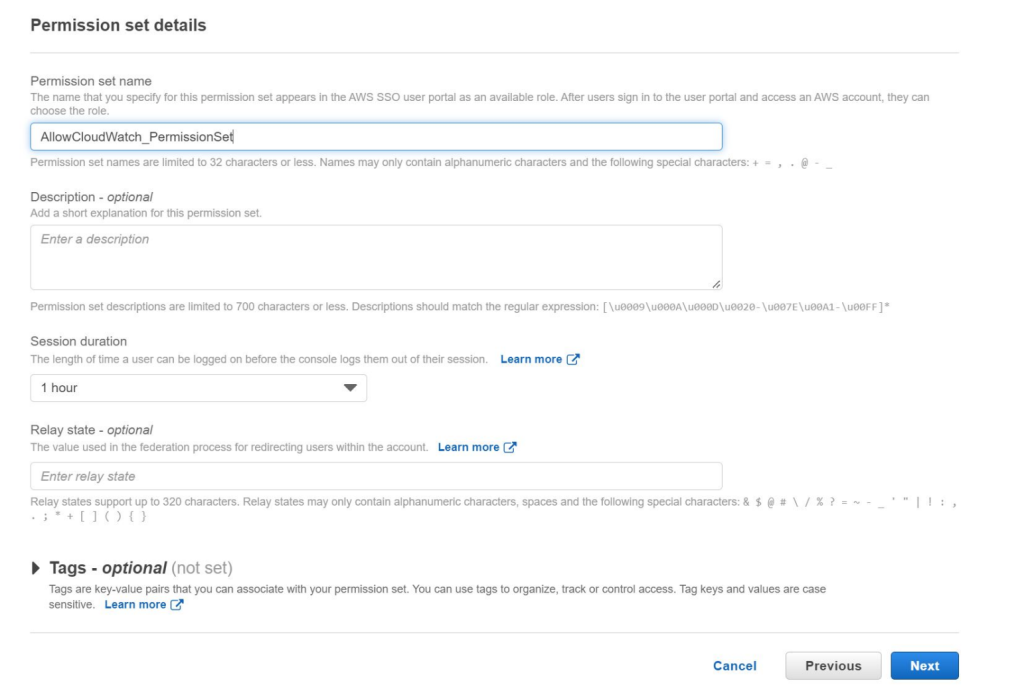Open the Session duration dropdown showing 1 hour
This screenshot has height=687, width=1024.
200,389
